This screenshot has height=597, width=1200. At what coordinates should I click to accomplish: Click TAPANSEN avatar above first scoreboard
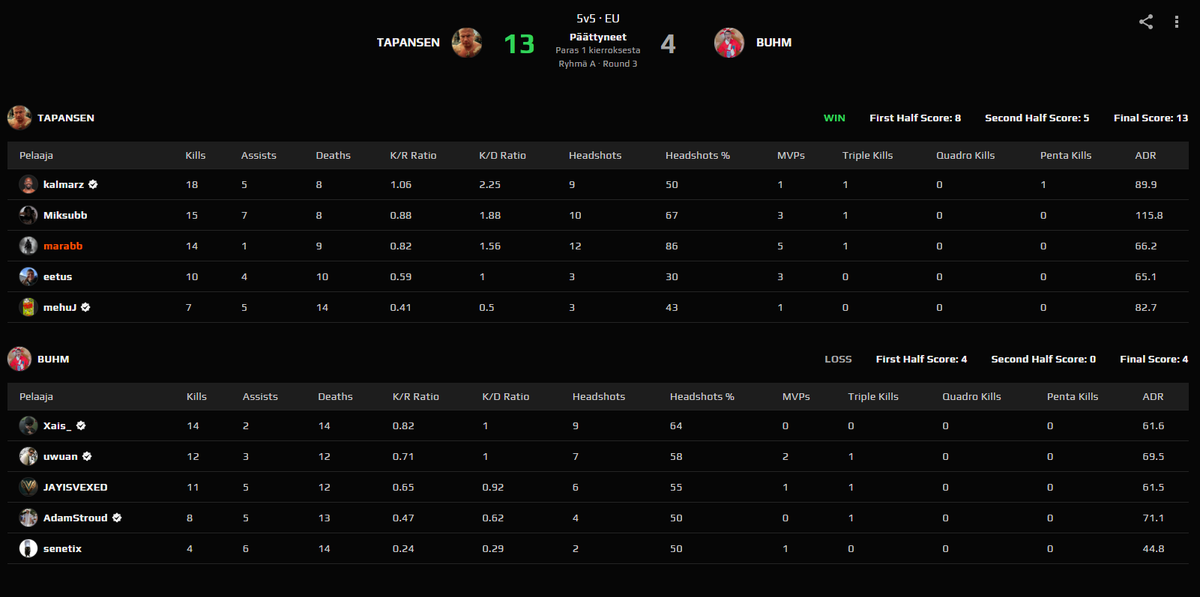(19, 118)
